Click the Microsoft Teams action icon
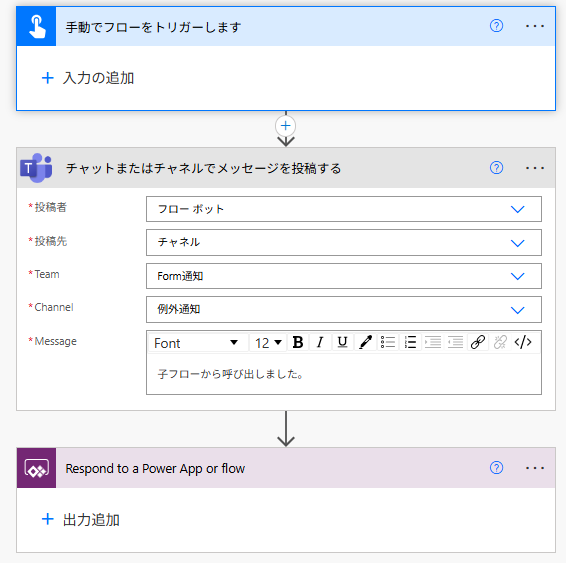Screen dimensions: 566x563 (36, 168)
